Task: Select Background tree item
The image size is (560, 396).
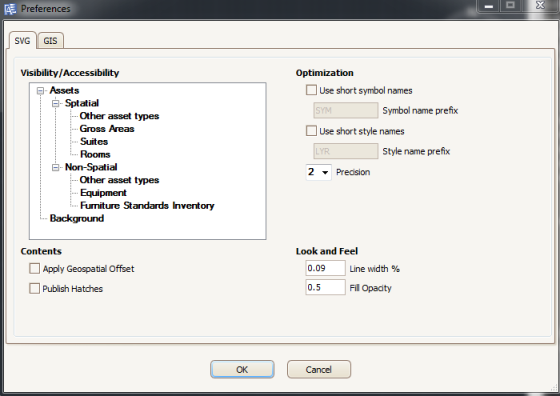Action: [x=77, y=219]
